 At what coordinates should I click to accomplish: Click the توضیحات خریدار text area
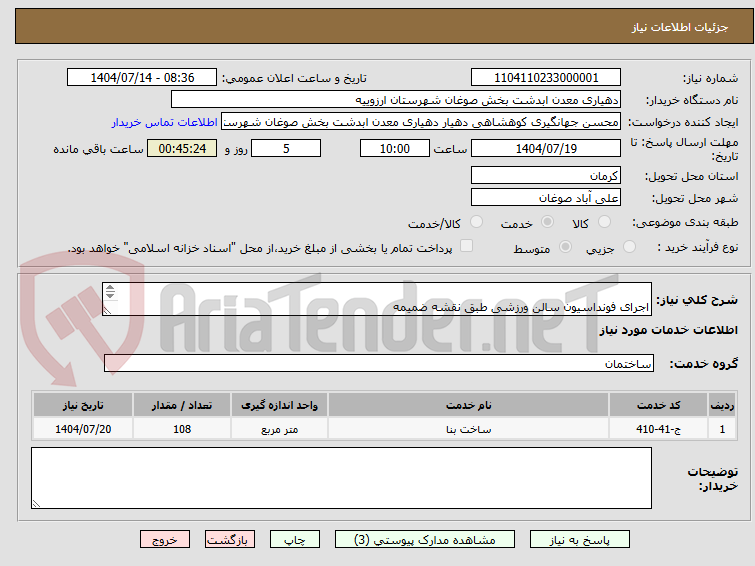click(x=341, y=478)
